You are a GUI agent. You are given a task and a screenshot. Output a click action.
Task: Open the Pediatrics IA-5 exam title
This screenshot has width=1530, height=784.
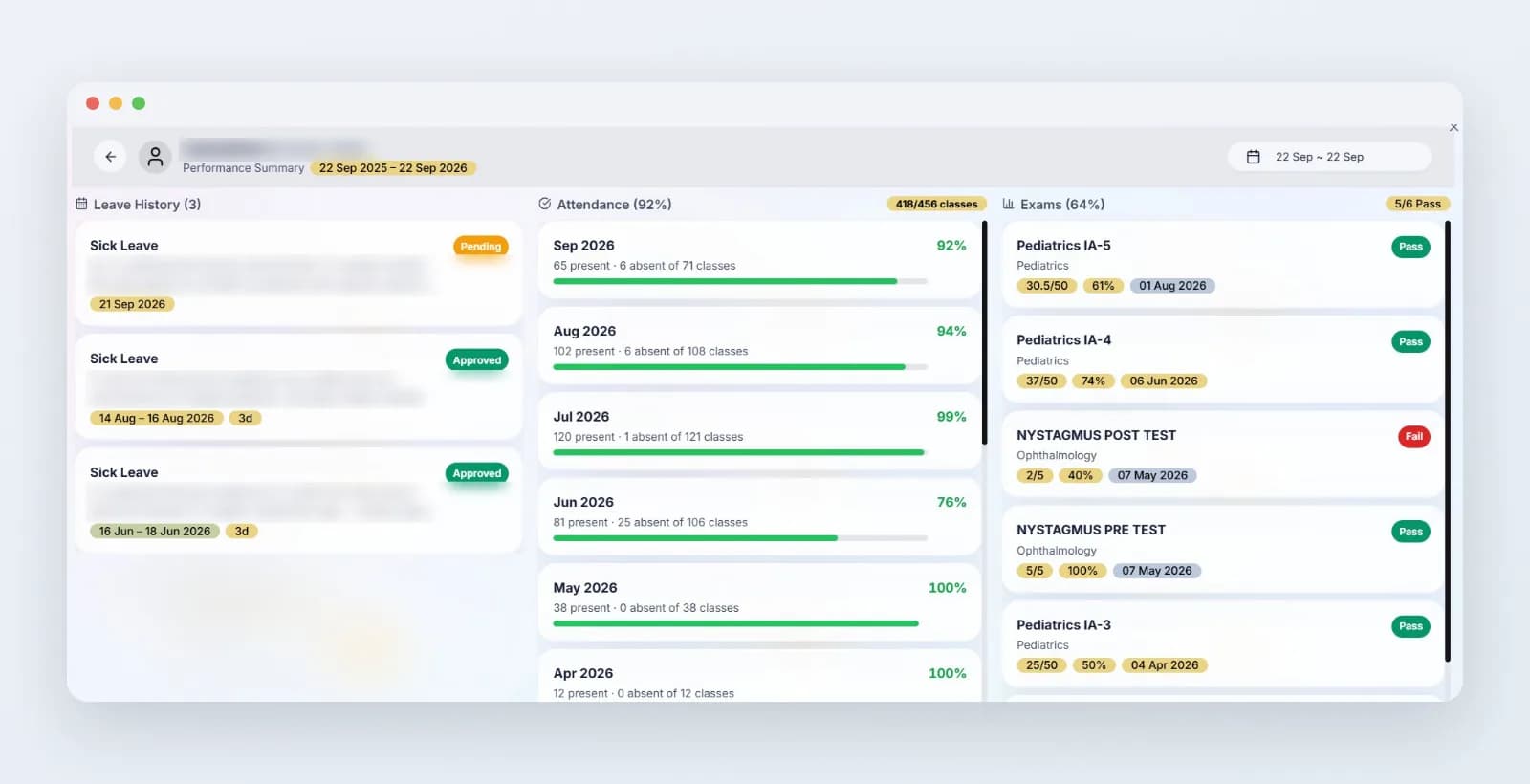1063,246
